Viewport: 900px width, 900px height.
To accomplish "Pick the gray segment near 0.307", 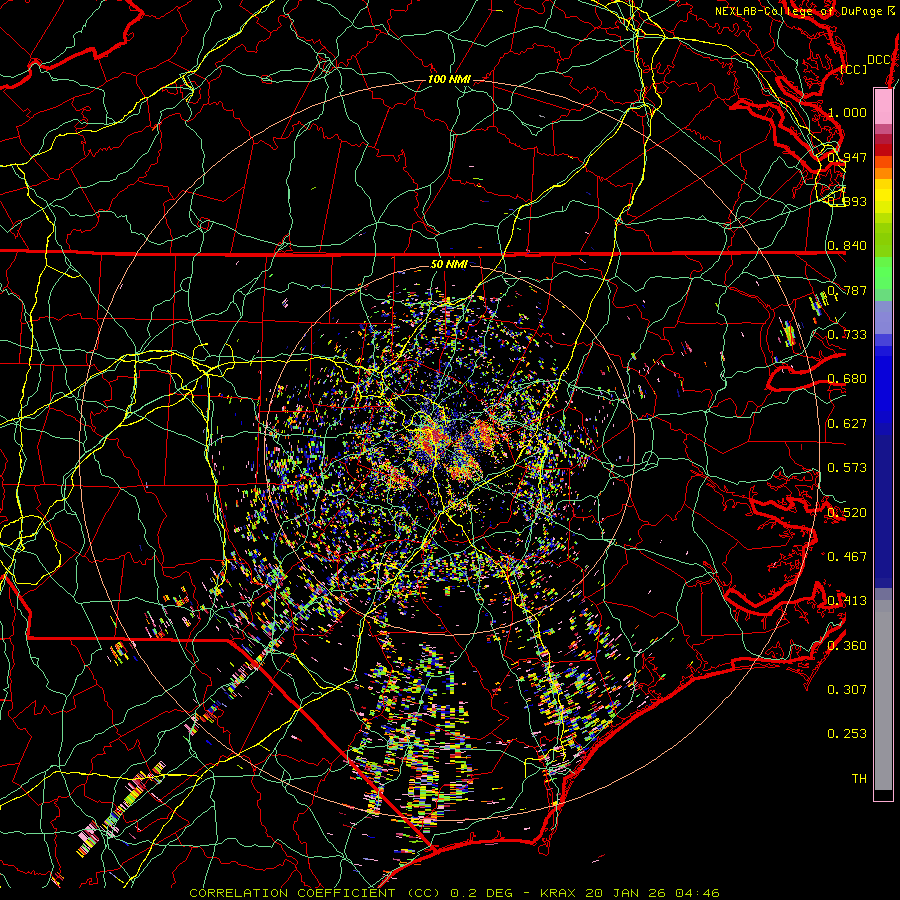I will 883,700.
